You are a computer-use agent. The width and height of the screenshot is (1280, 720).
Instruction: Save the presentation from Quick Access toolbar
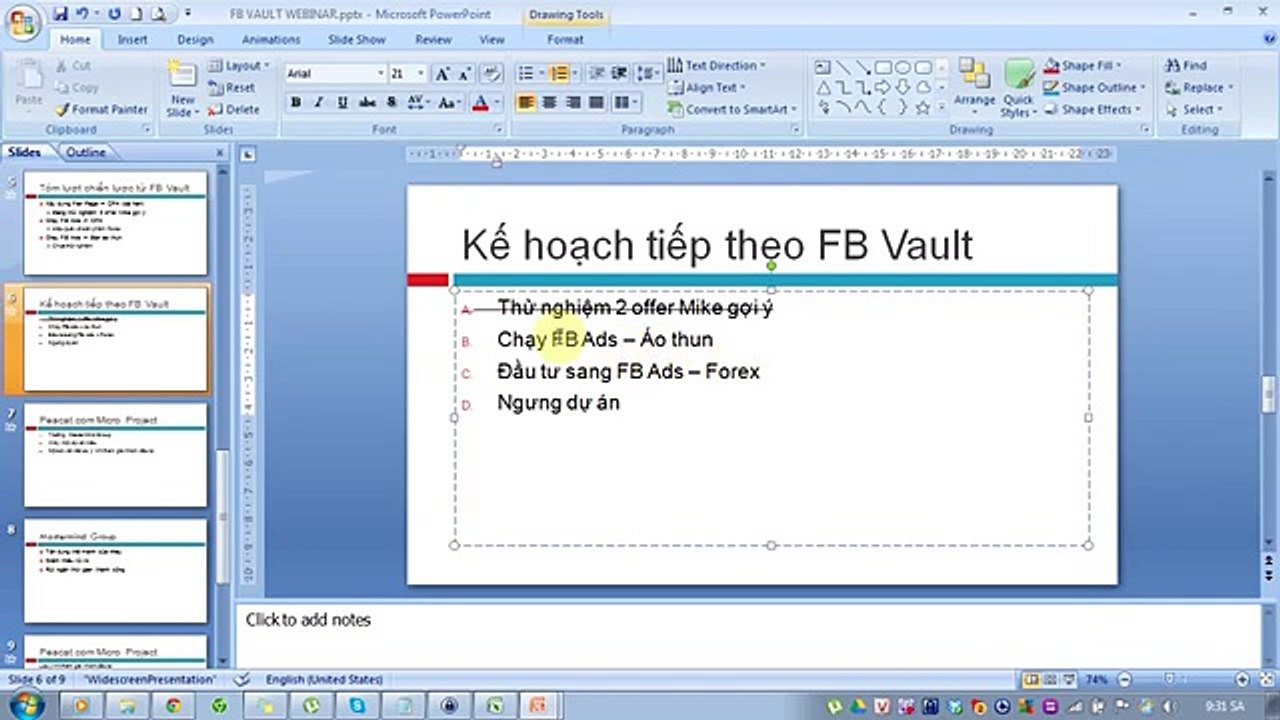60,14
